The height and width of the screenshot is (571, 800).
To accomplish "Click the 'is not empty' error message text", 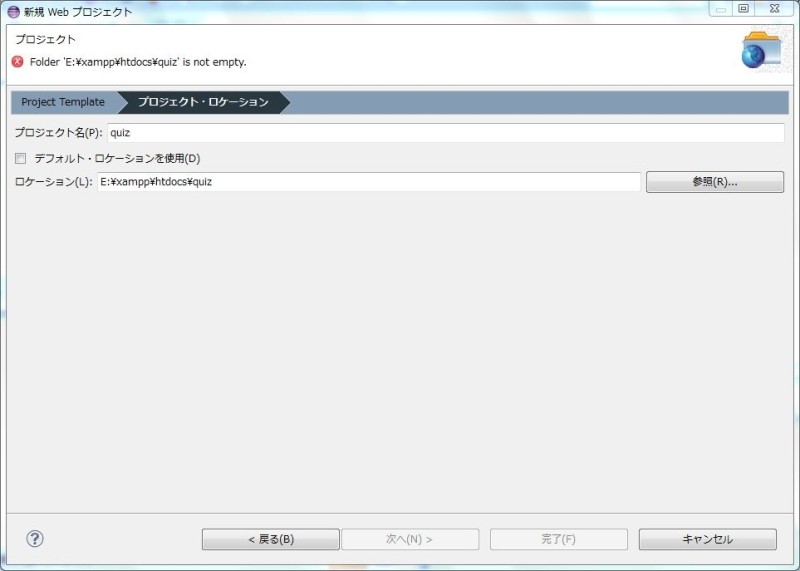I will click(x=138, y=62).
